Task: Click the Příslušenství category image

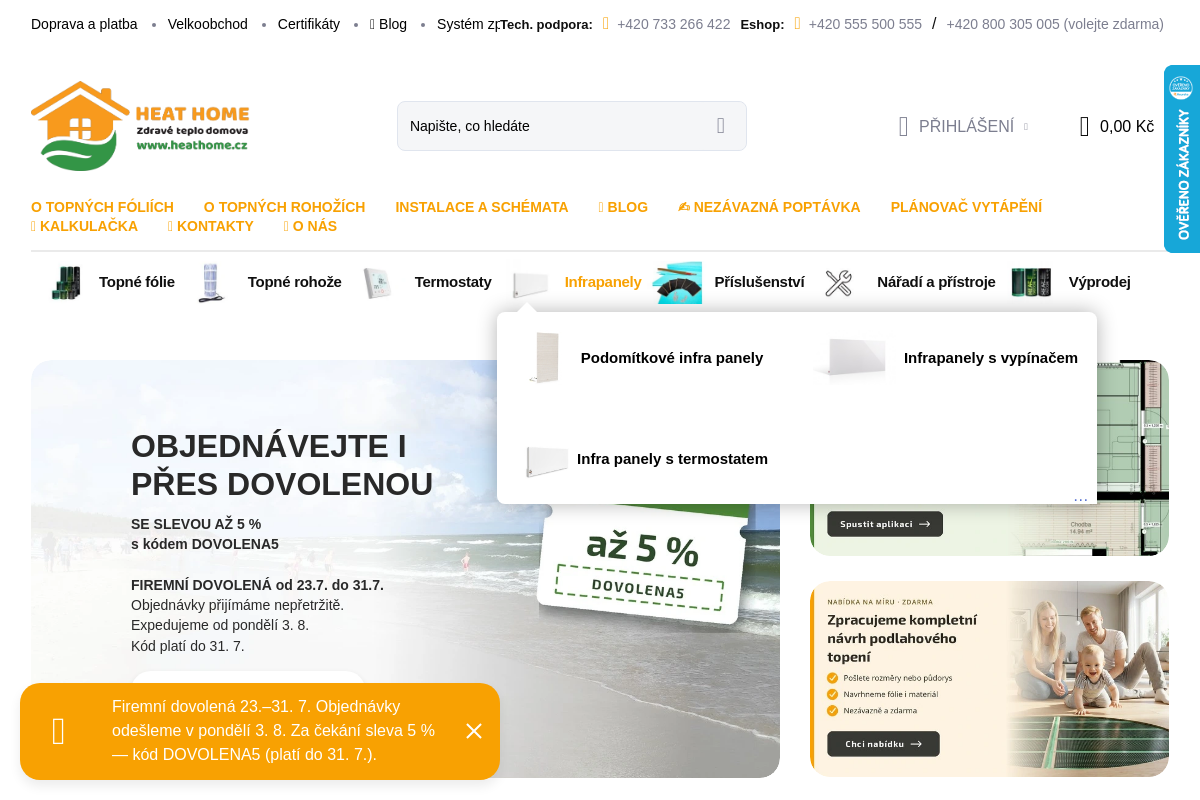Action: pos(677,282)
